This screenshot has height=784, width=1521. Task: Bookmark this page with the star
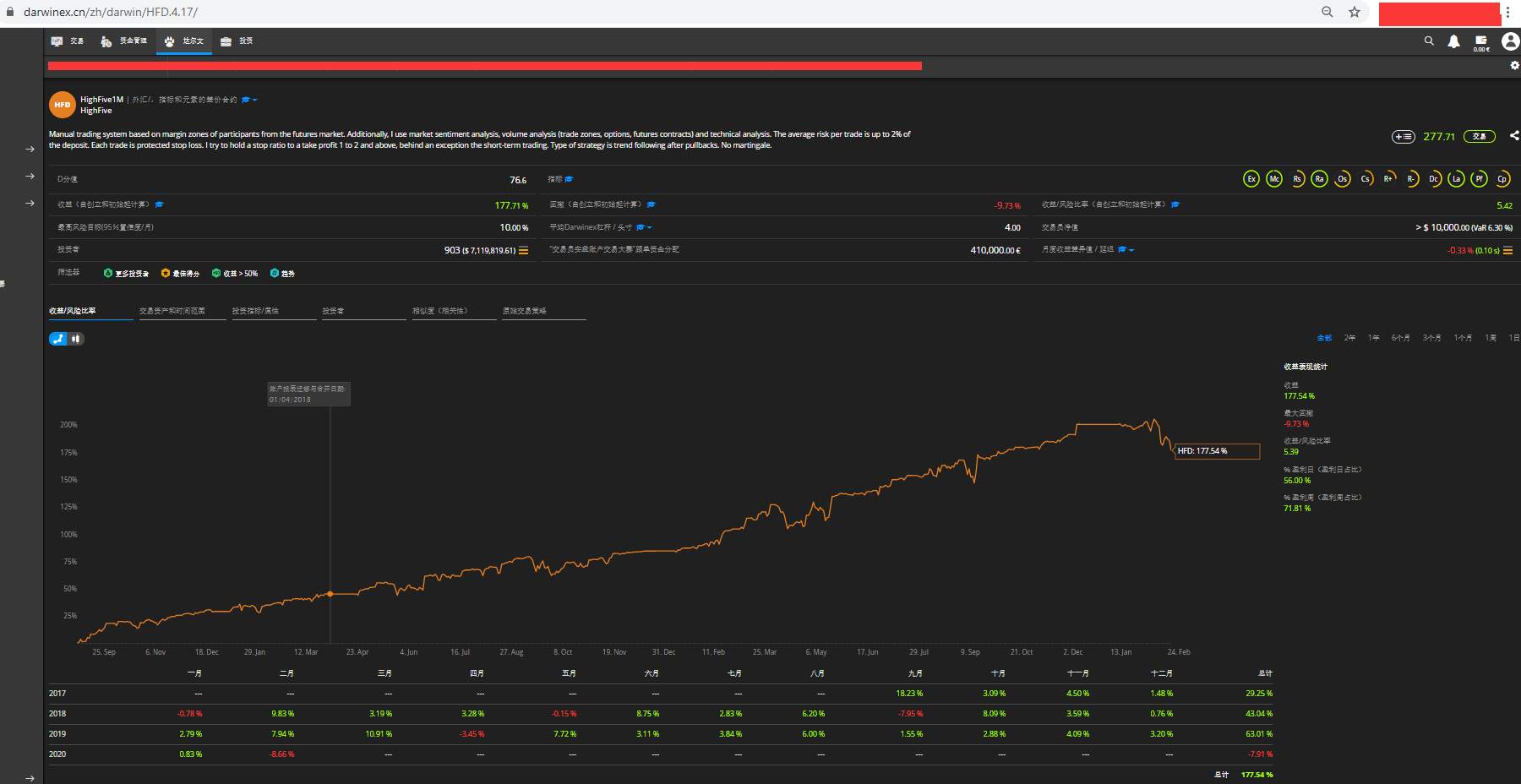[1355, 12]
